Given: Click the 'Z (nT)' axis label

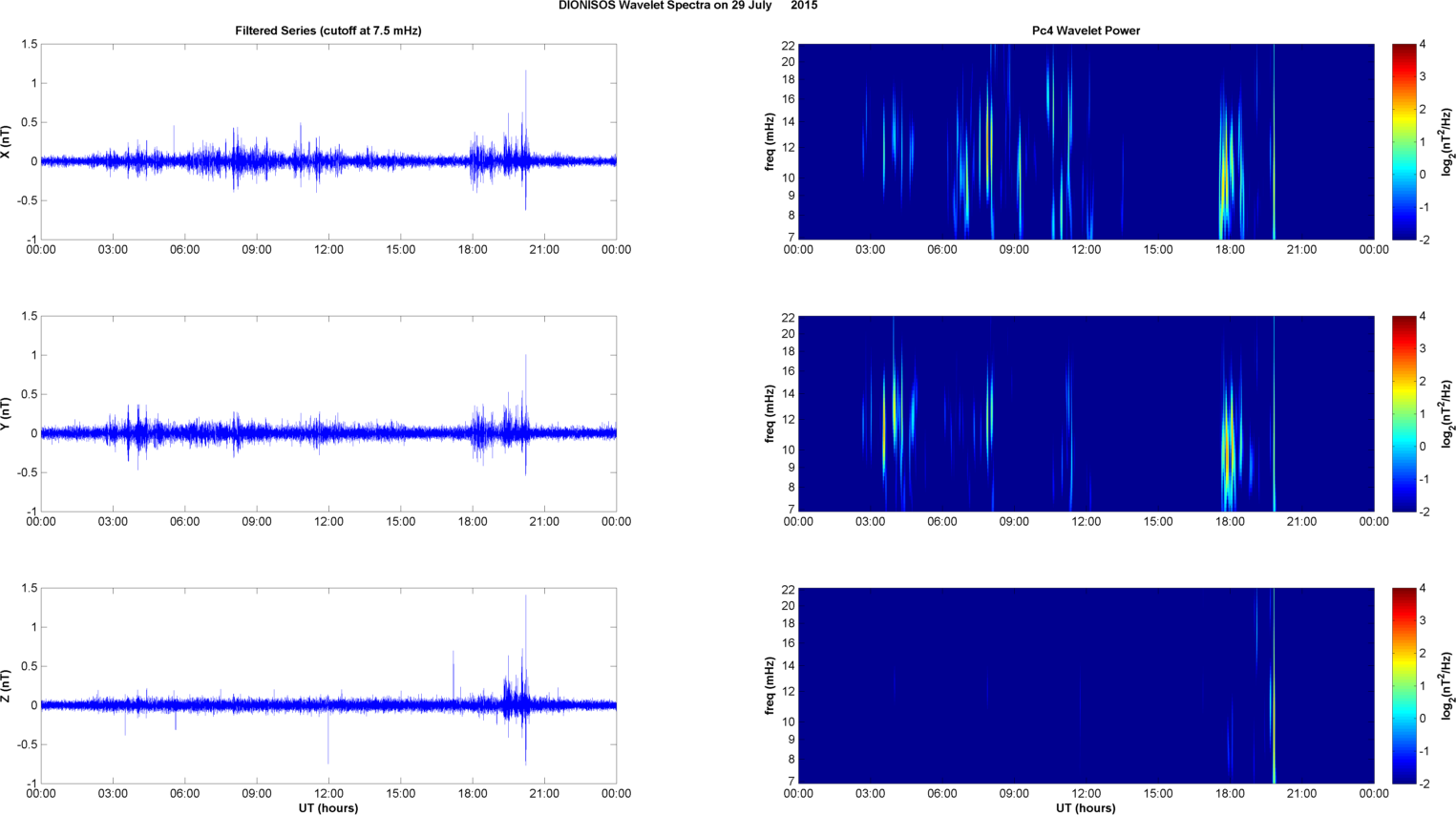Looking at the screenshot, I should (x=6, y=685).
